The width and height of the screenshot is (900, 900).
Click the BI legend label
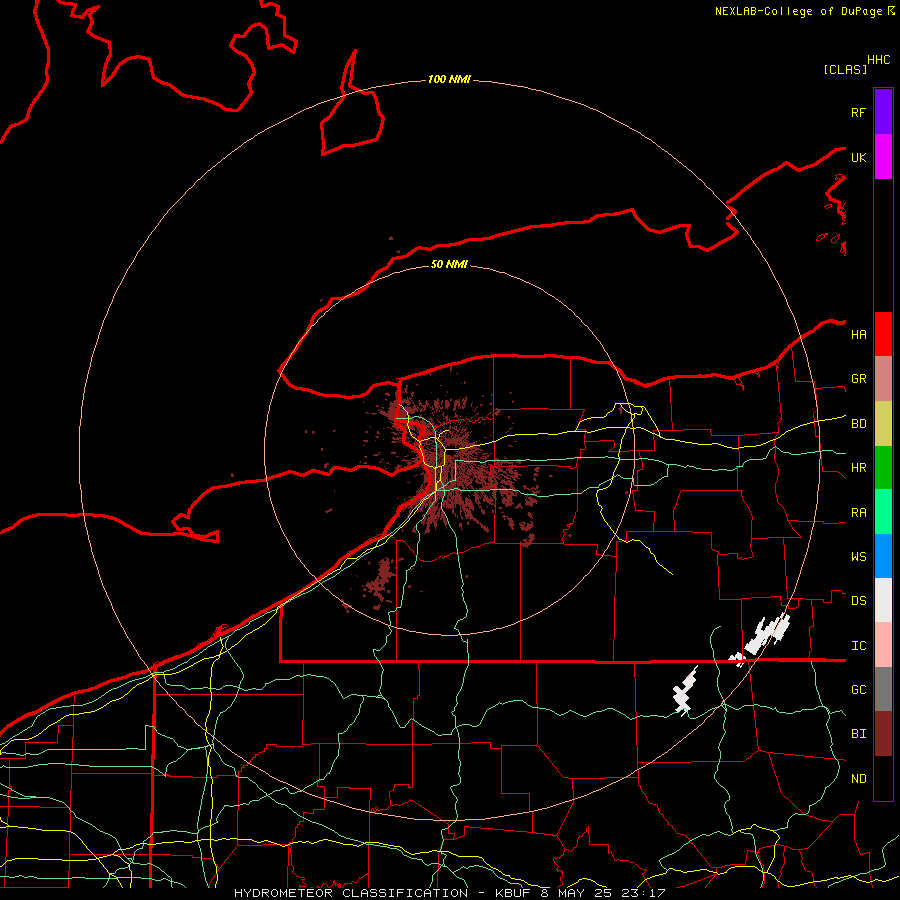tap(858, 734)
